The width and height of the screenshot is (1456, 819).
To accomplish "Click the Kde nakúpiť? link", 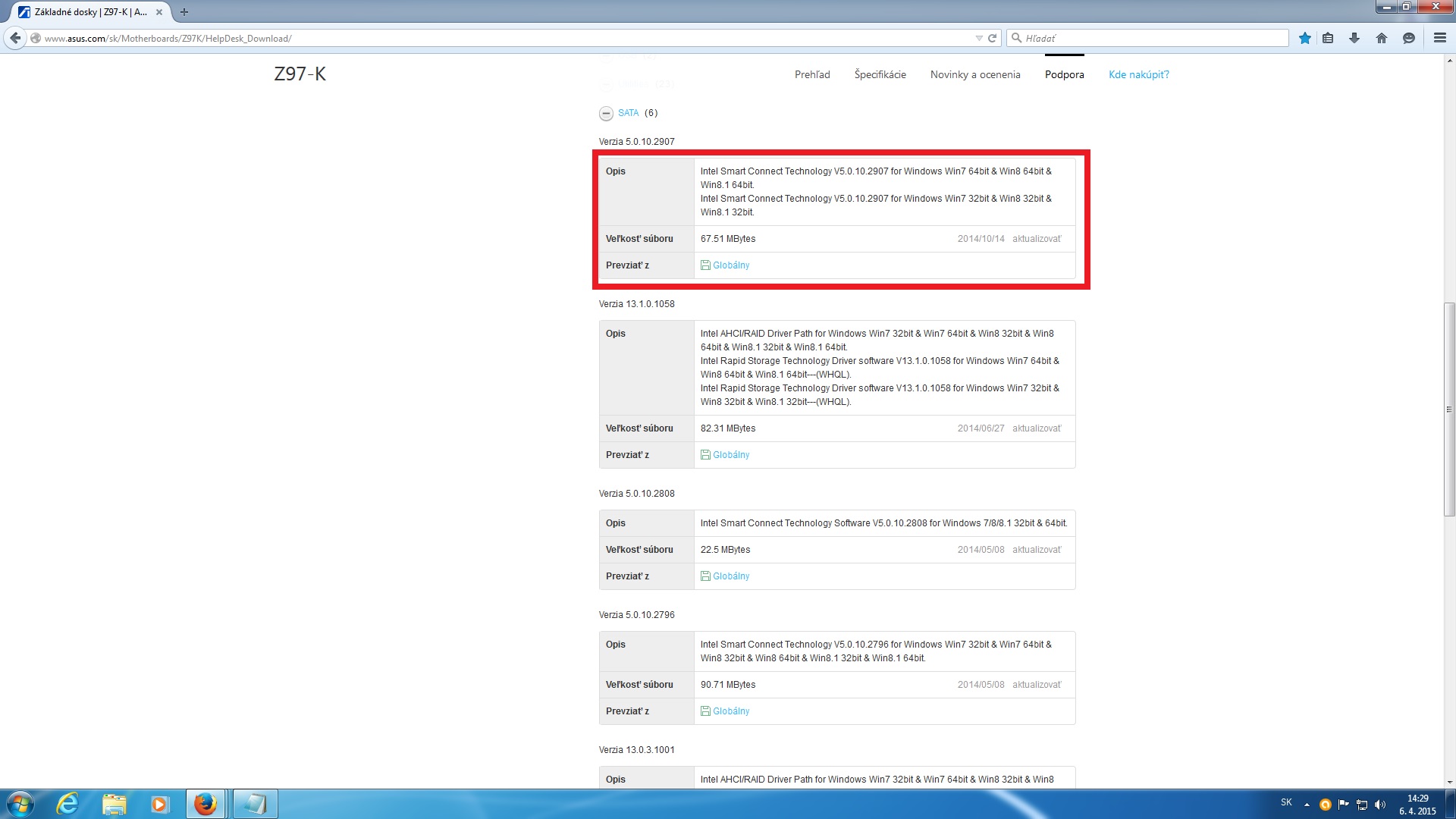I will coord(1138,74).
